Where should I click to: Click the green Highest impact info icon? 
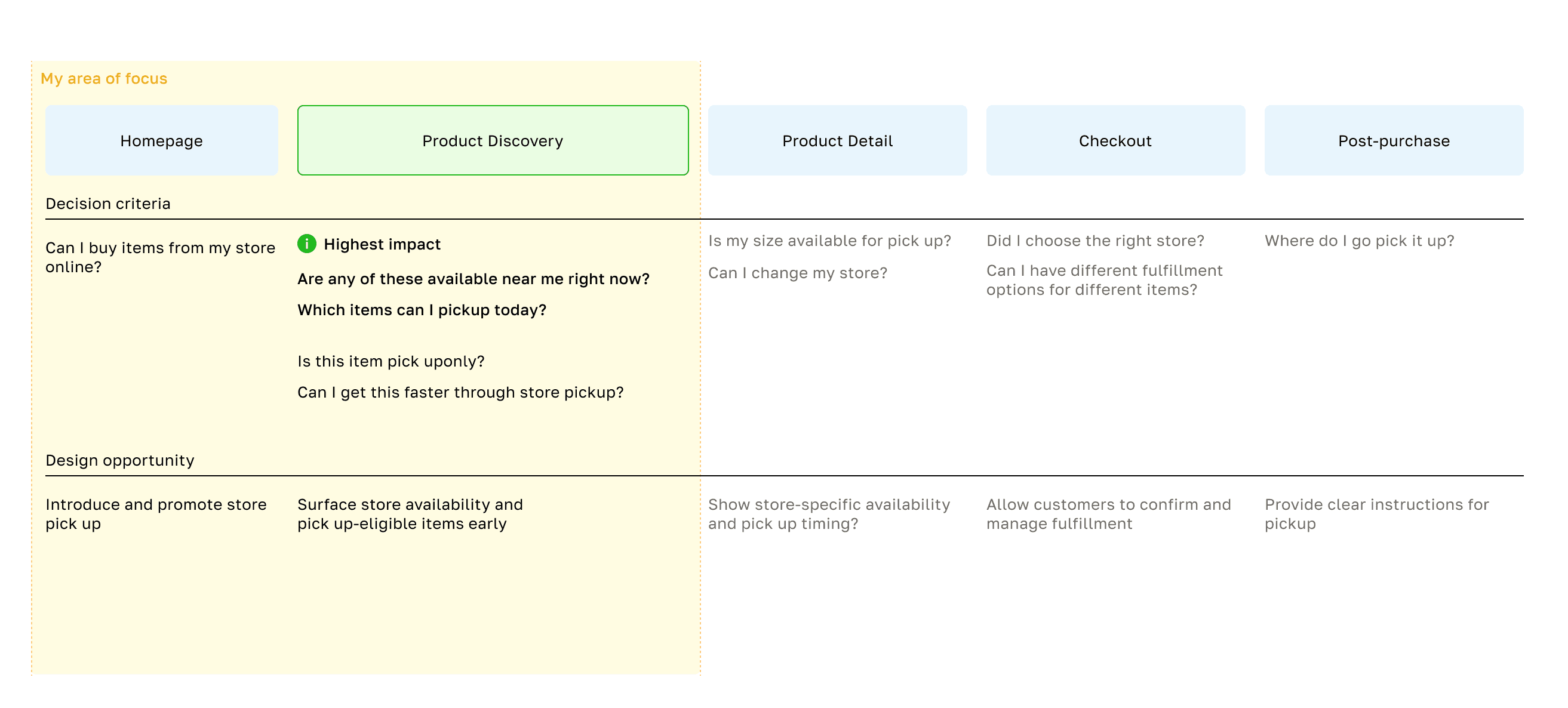click(x=307, y=244)
